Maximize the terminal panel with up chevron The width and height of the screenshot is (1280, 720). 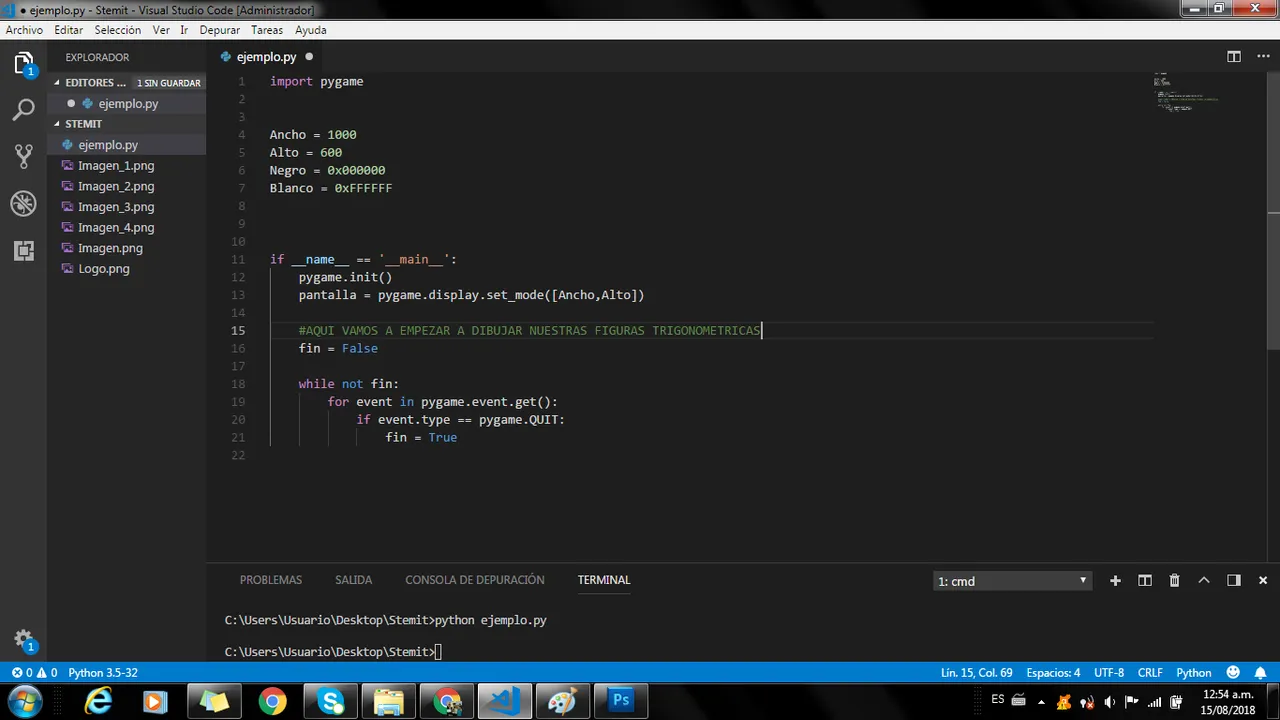coord(1204,580)
